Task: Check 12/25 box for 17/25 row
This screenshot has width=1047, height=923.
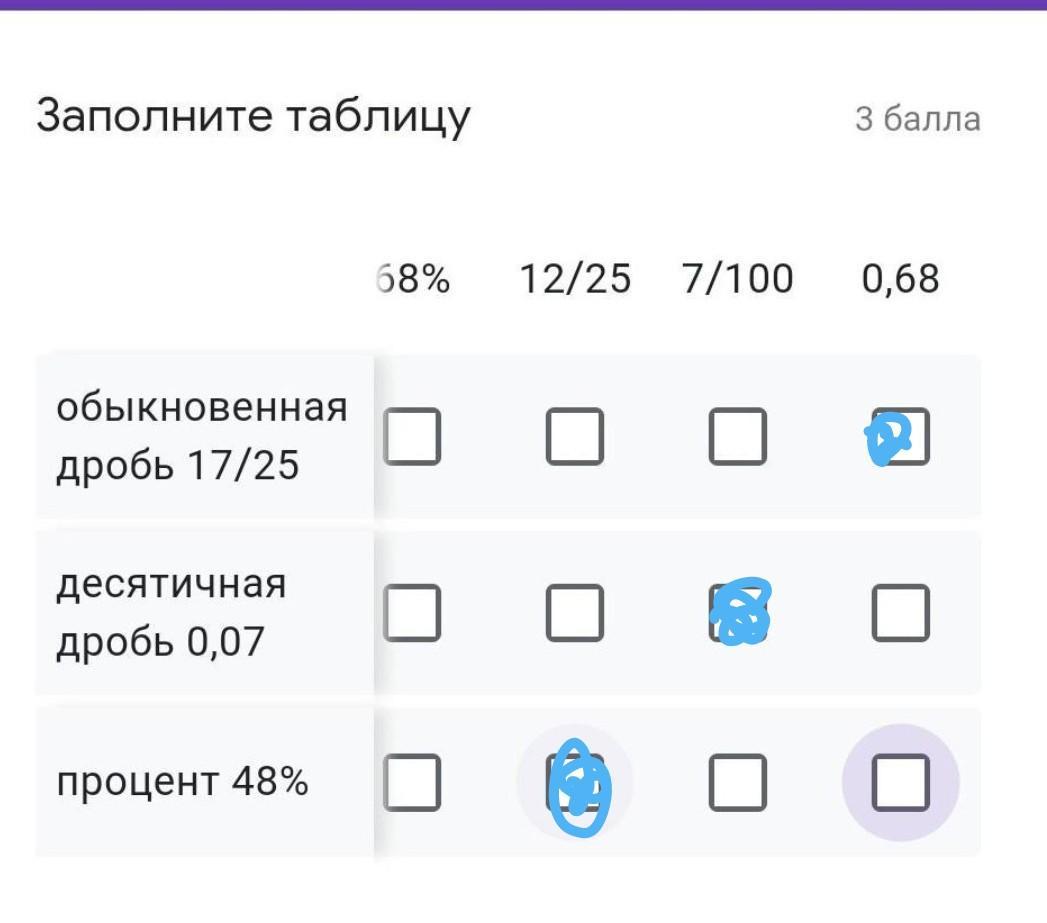Action: pyautogui.click(x=575, y=436)
